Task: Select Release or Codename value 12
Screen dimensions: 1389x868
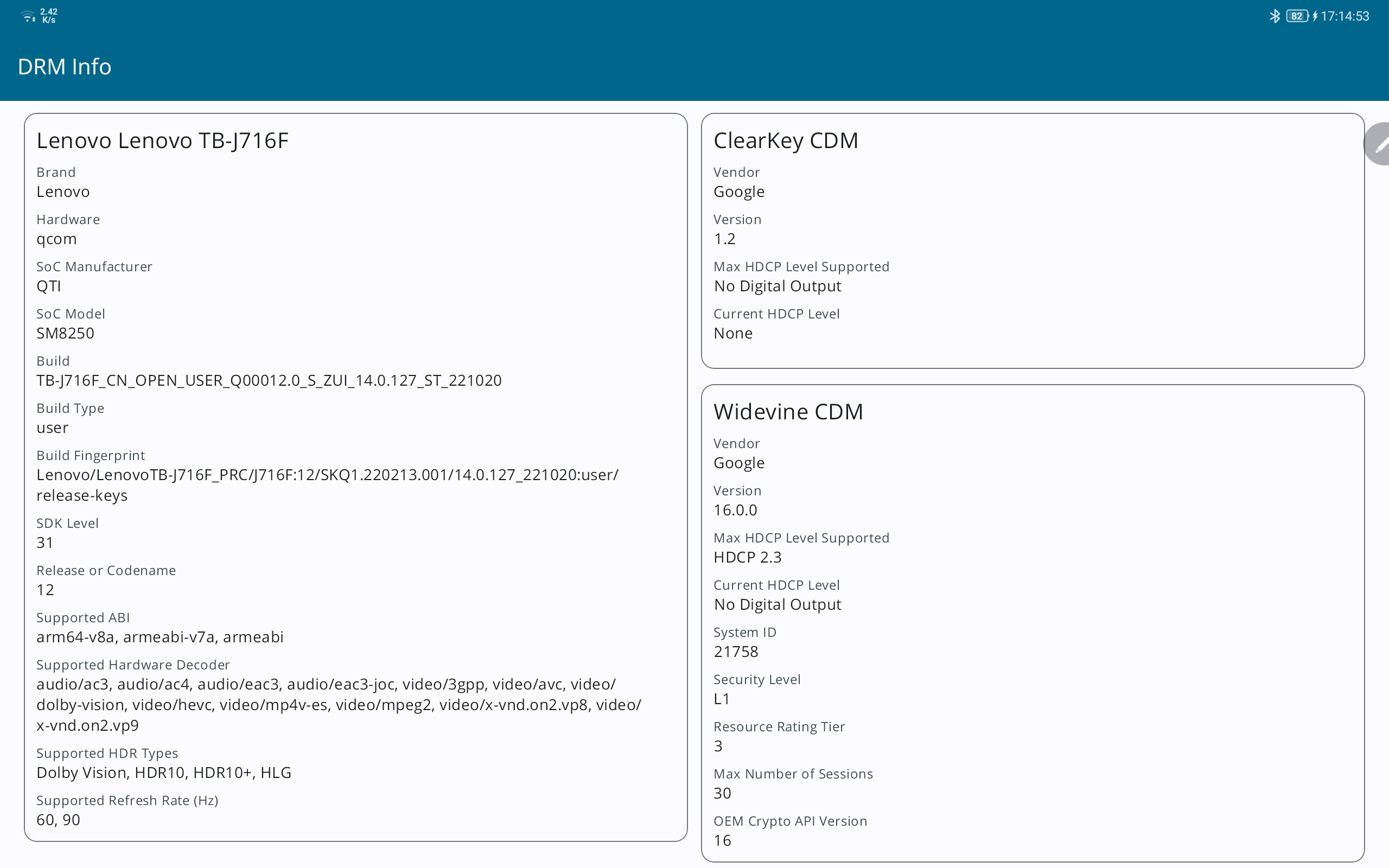Action: click(x=45, y=590)
